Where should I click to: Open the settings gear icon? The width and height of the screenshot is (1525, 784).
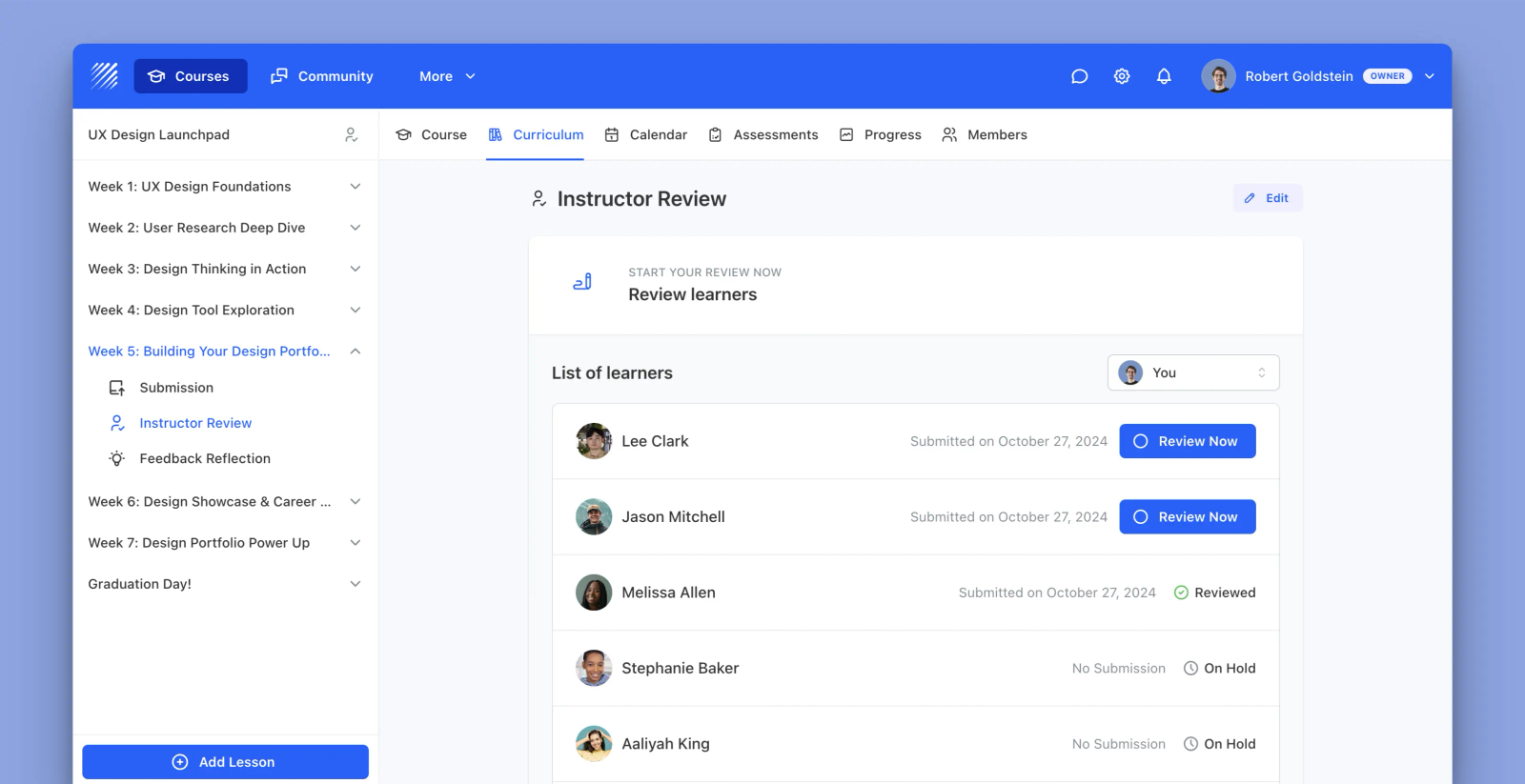[x=1122, y=76]
